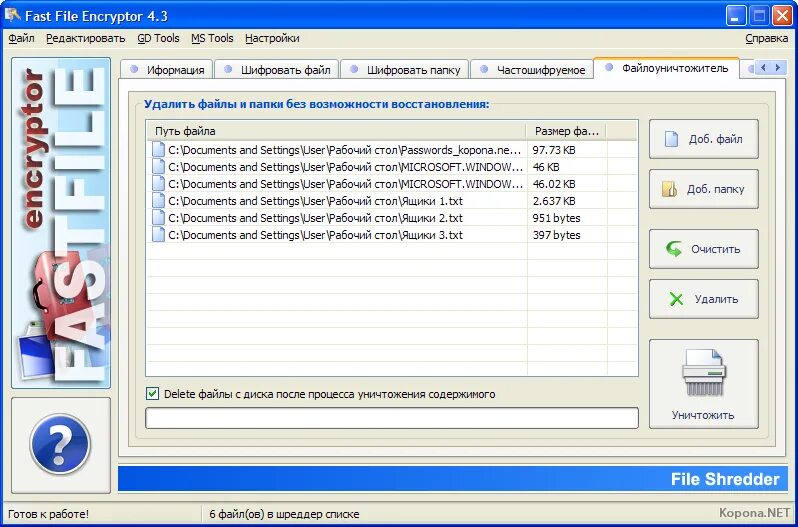Click the Очистить button
The width and height of the screenshot is (798, 527).
click(x=703, y=249)
